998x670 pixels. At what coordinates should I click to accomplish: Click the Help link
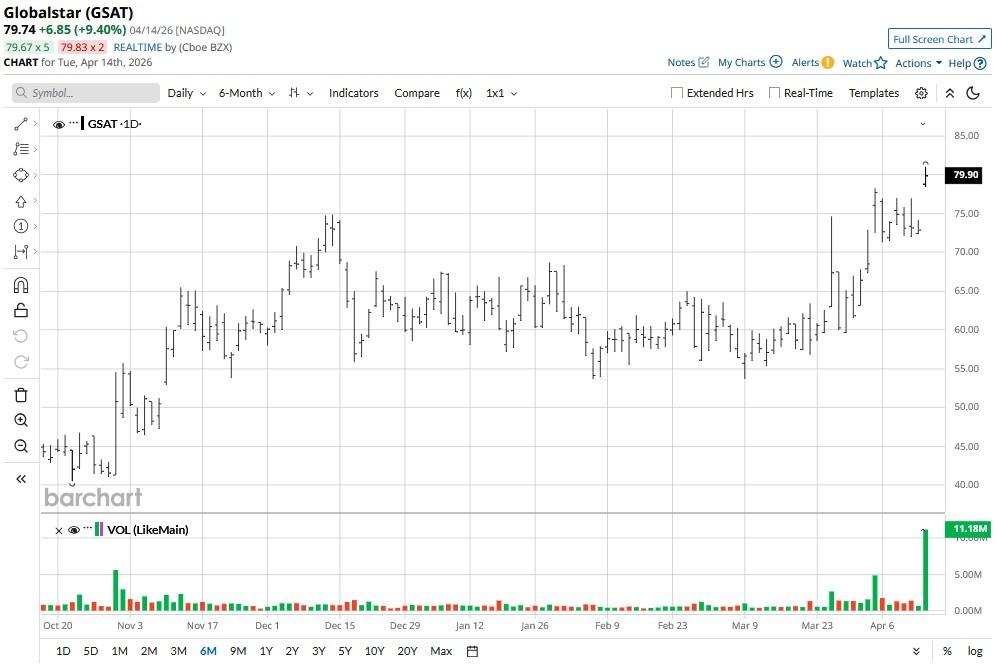(960, 63)
